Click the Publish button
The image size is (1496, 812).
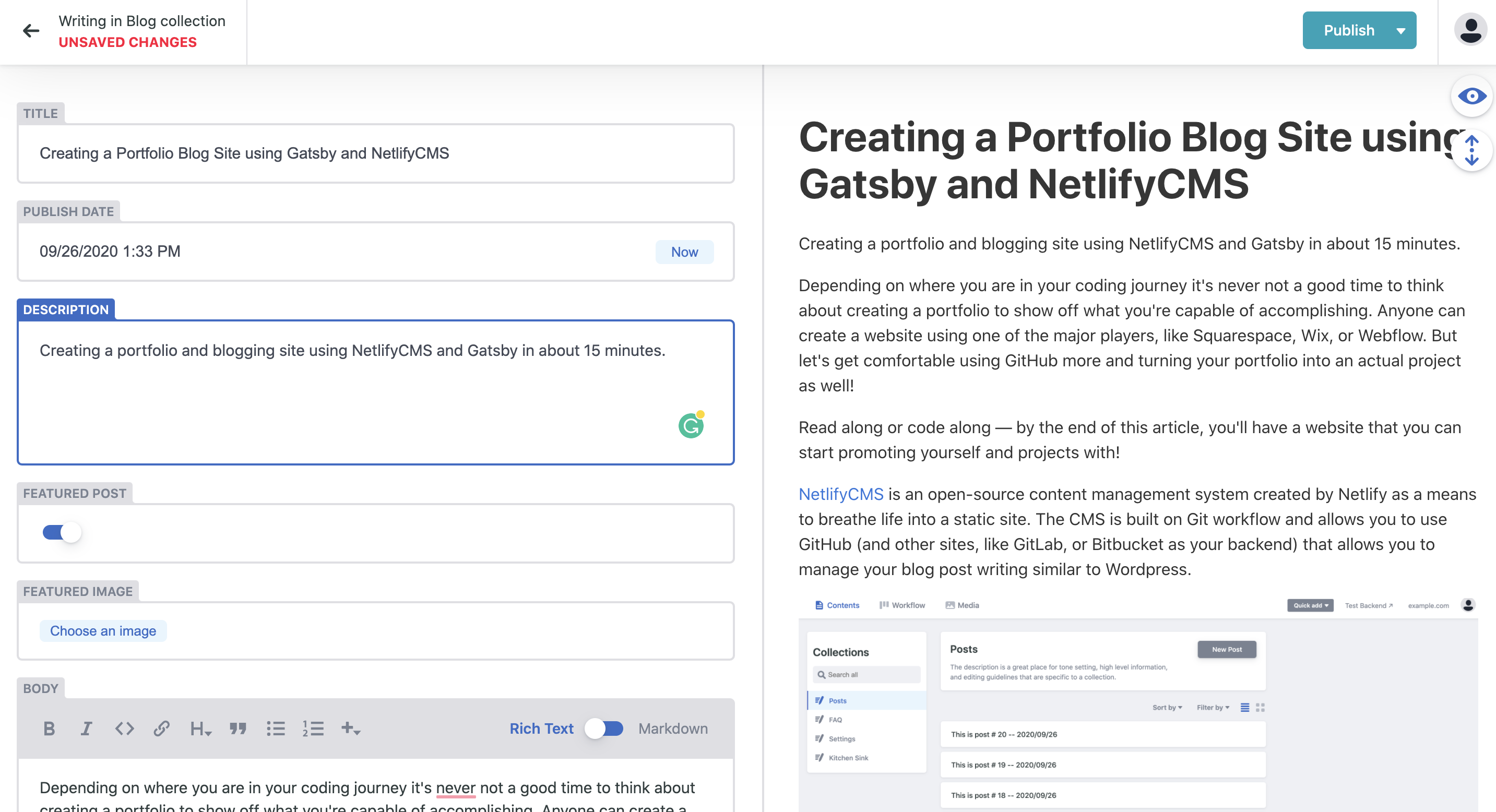click(x=1348, y=30)
